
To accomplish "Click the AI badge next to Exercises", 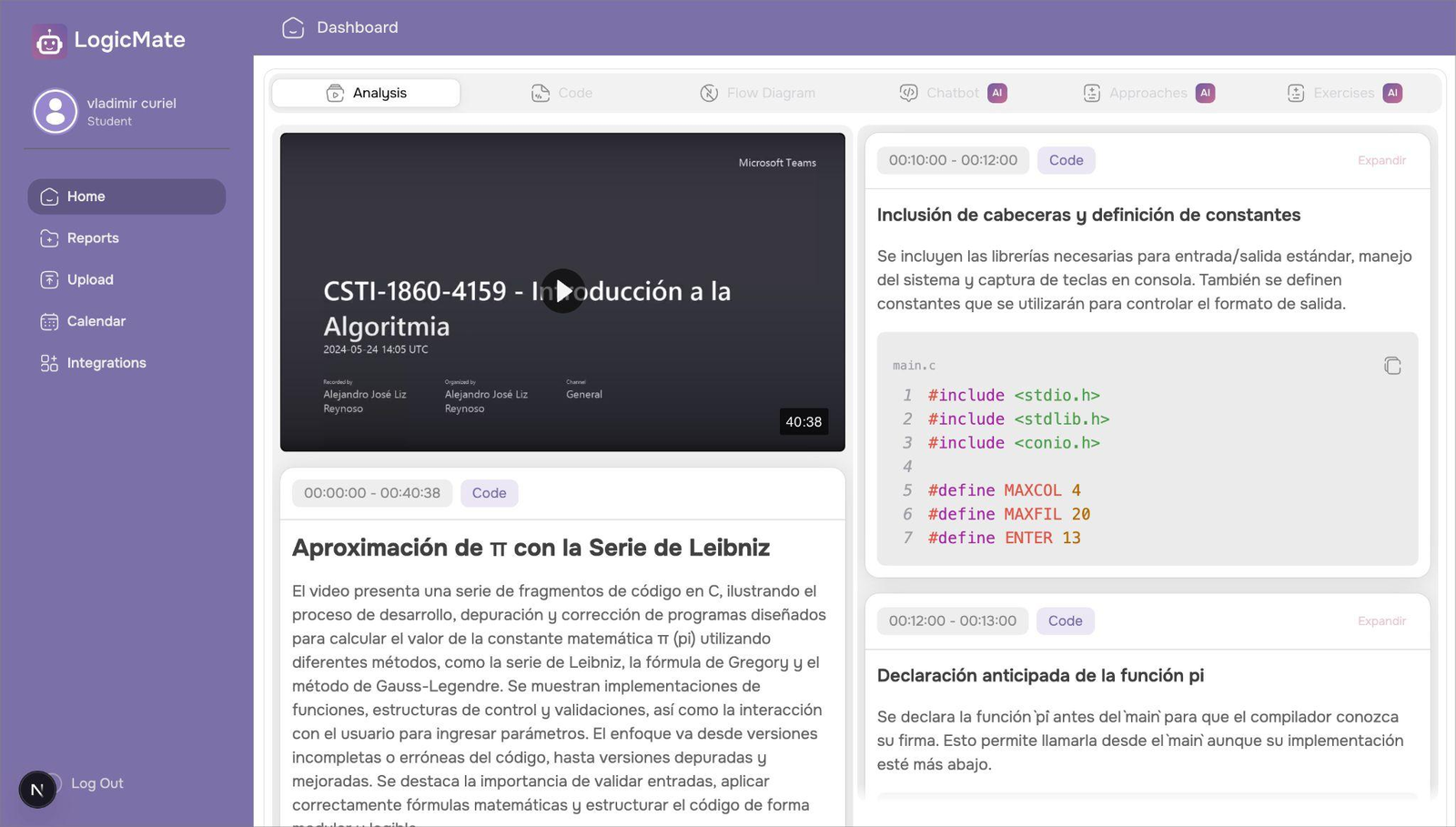I will point(1393,93).
